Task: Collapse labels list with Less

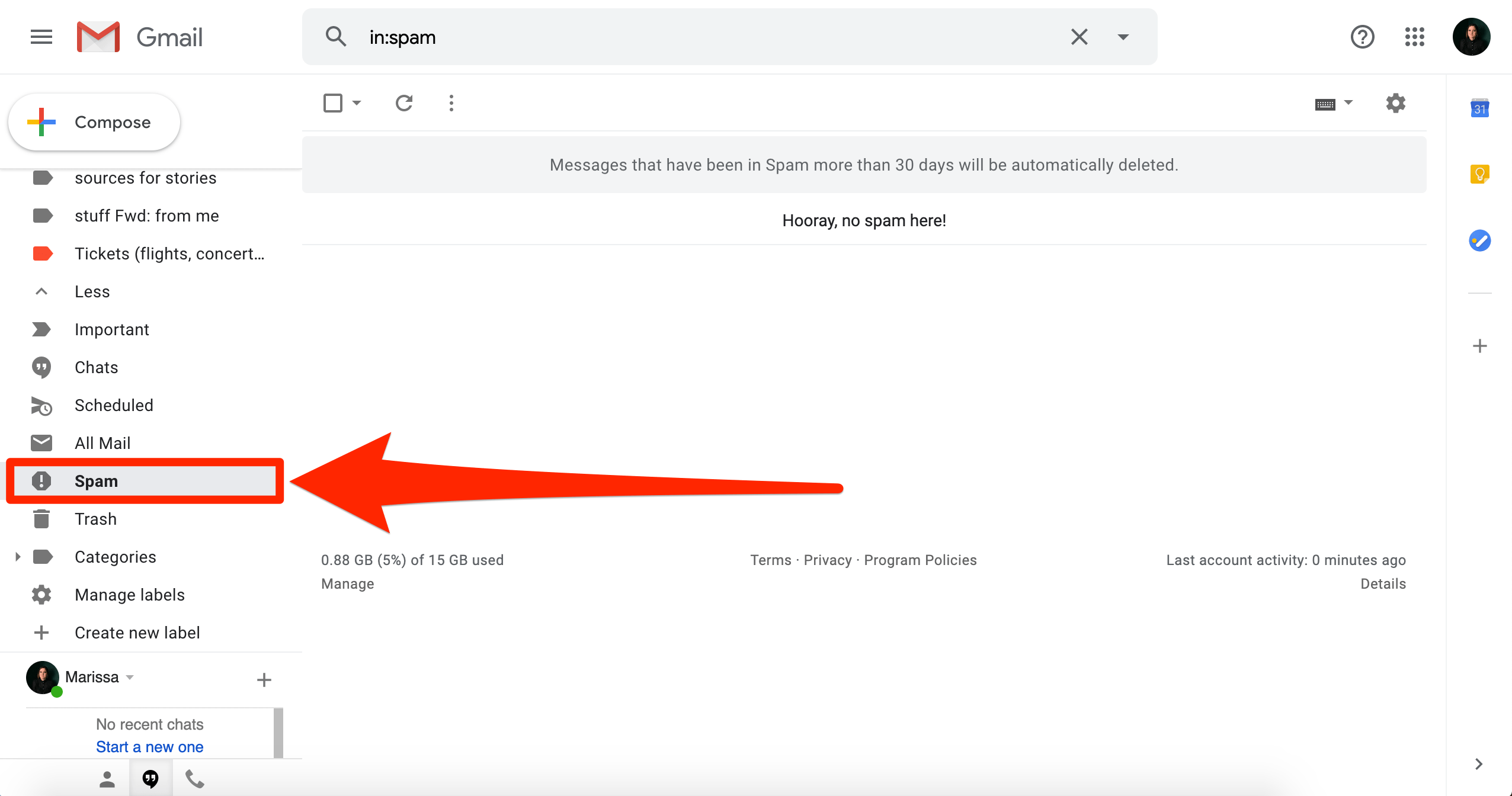Action: pos(92,291)
